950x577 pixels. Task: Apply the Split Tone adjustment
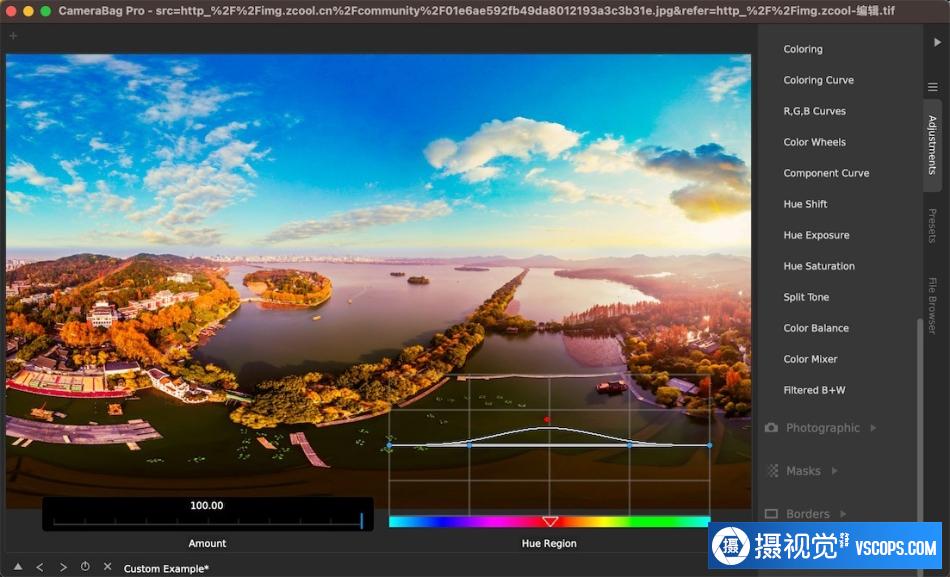click(806, 297)
